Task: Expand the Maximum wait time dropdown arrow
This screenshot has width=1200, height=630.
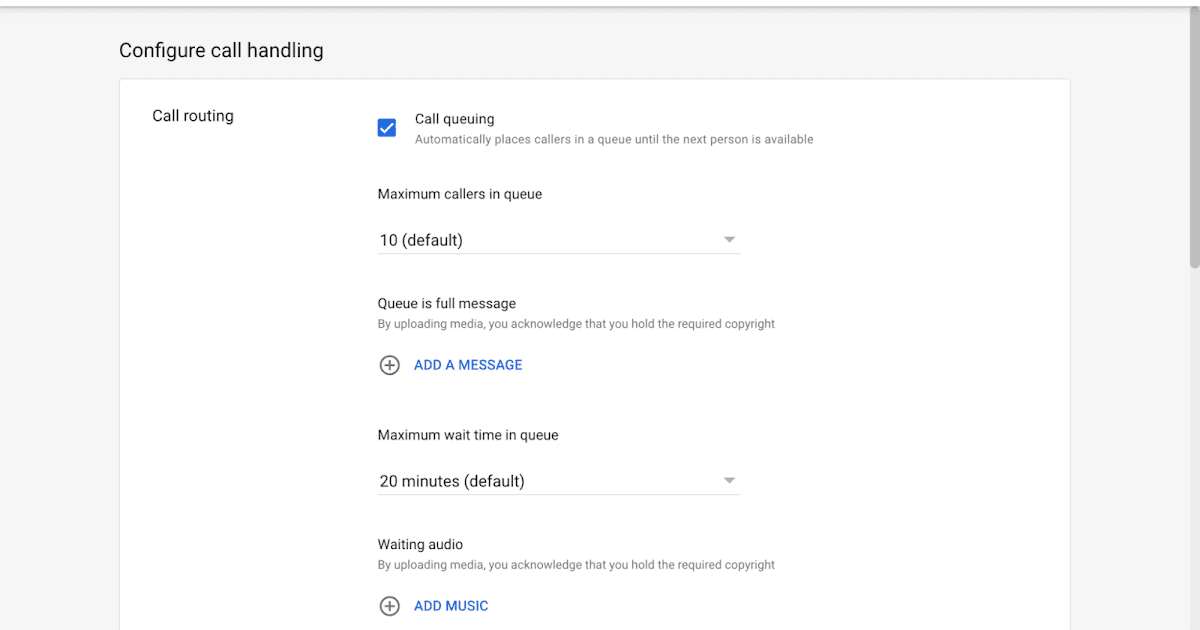Action: point(729,481)
